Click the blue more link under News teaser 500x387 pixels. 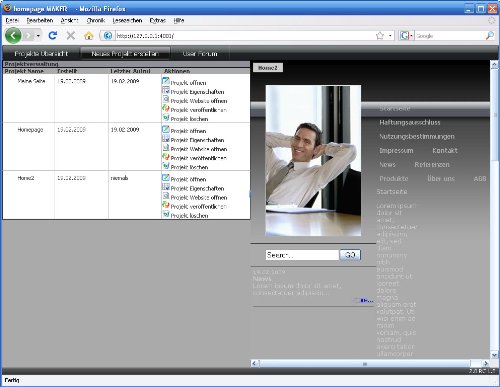click(365, 301)
